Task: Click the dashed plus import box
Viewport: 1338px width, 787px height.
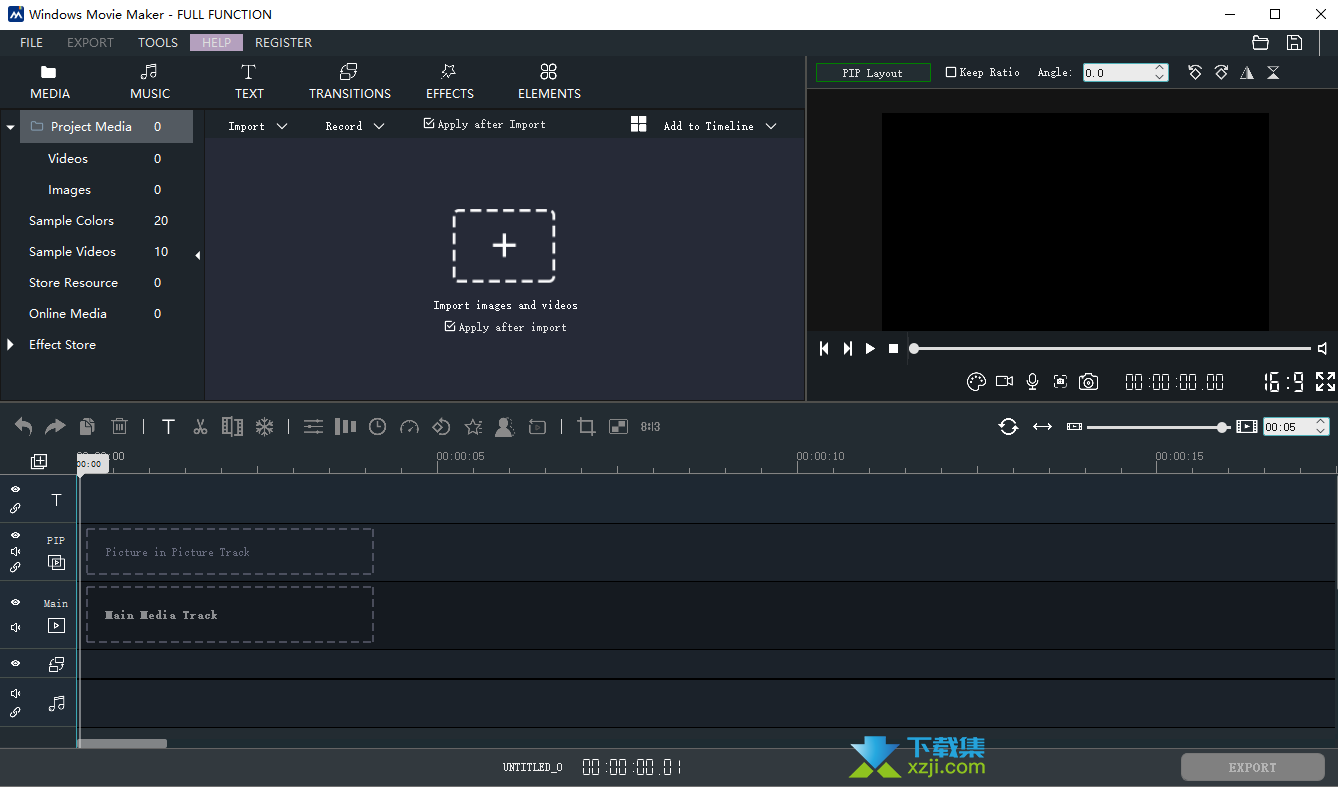Action: click(x=504, y=245)
